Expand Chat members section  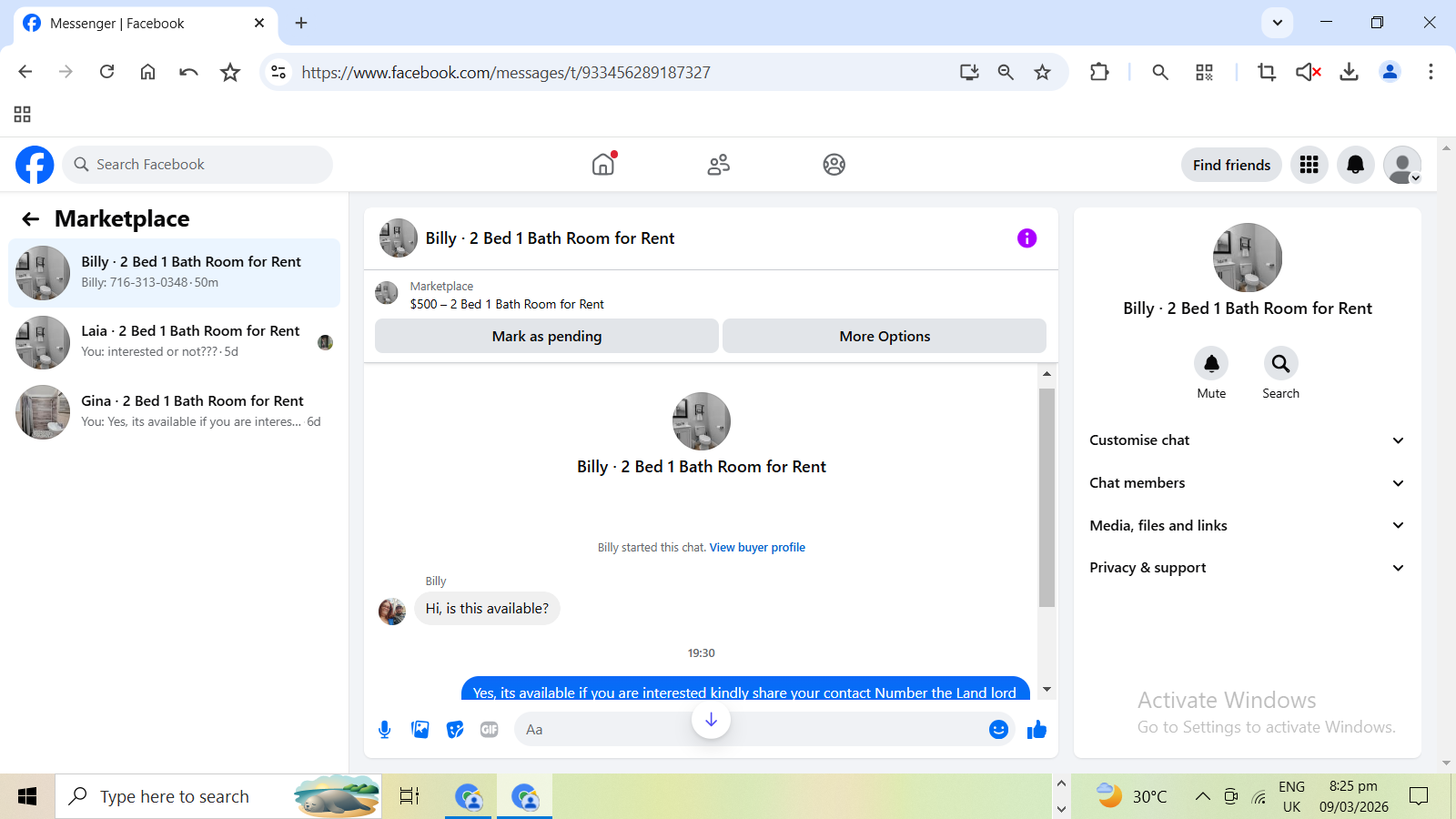click(1247, 483)
